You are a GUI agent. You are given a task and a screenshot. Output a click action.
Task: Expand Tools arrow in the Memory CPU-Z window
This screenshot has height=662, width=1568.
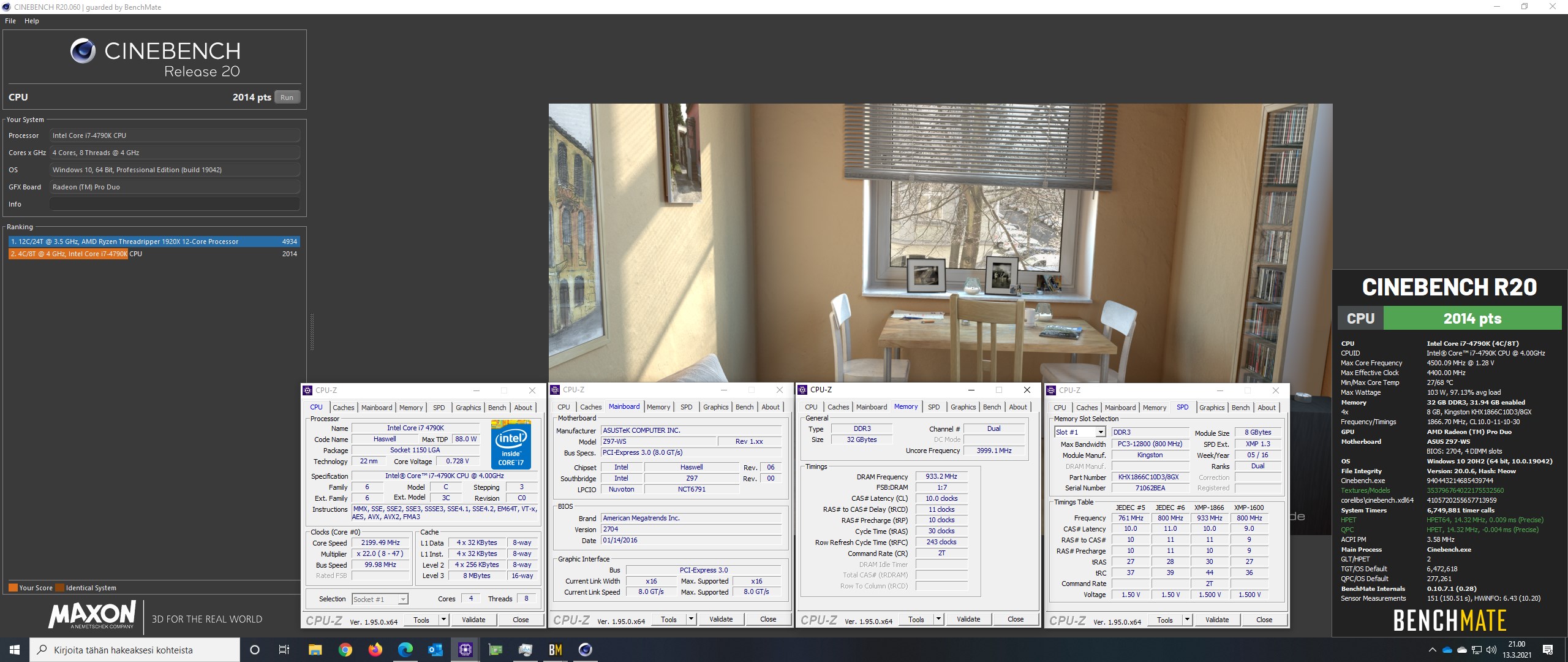point(938,619)
